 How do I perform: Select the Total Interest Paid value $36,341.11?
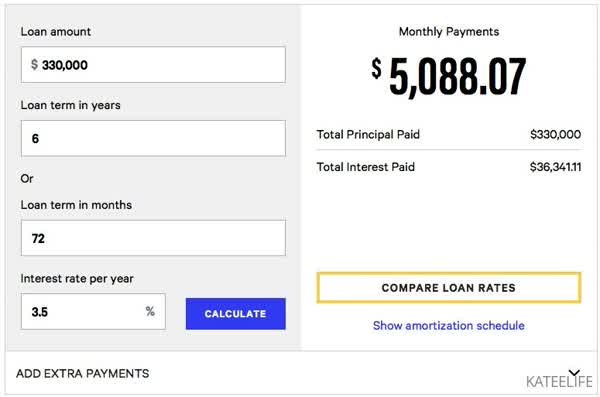(555, 167)
